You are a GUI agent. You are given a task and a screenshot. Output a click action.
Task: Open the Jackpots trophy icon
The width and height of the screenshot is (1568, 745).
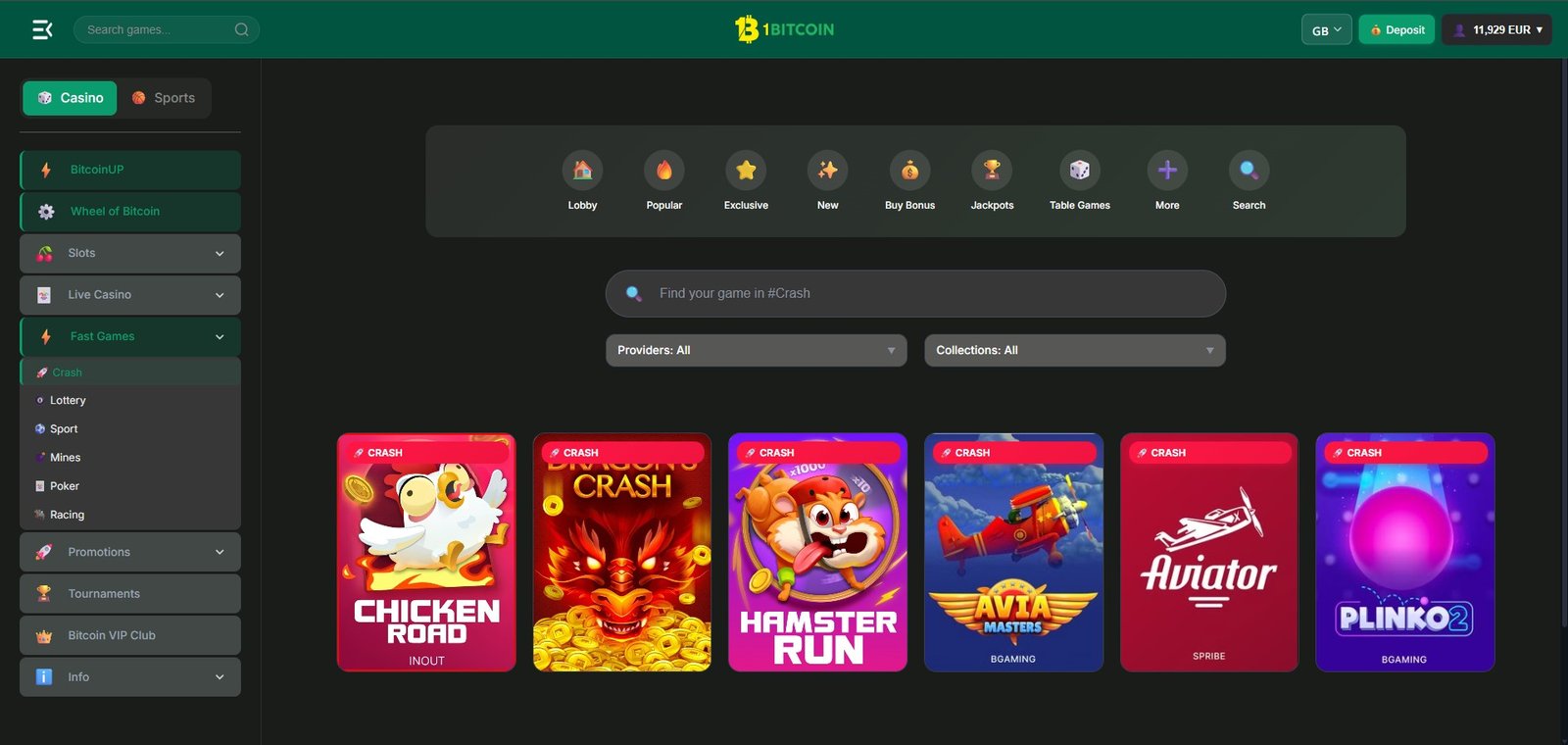click(x=992, y=171)
